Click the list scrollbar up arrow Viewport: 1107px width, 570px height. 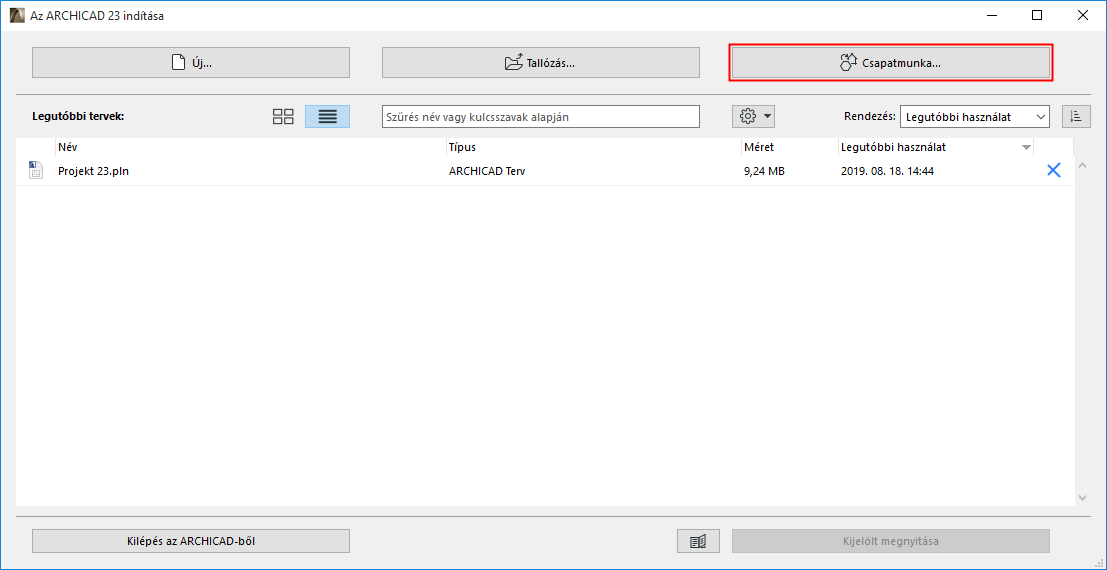1083,165
